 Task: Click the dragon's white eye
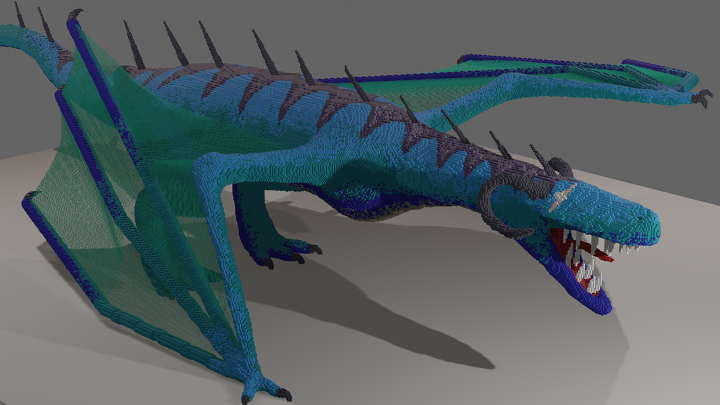564,195
